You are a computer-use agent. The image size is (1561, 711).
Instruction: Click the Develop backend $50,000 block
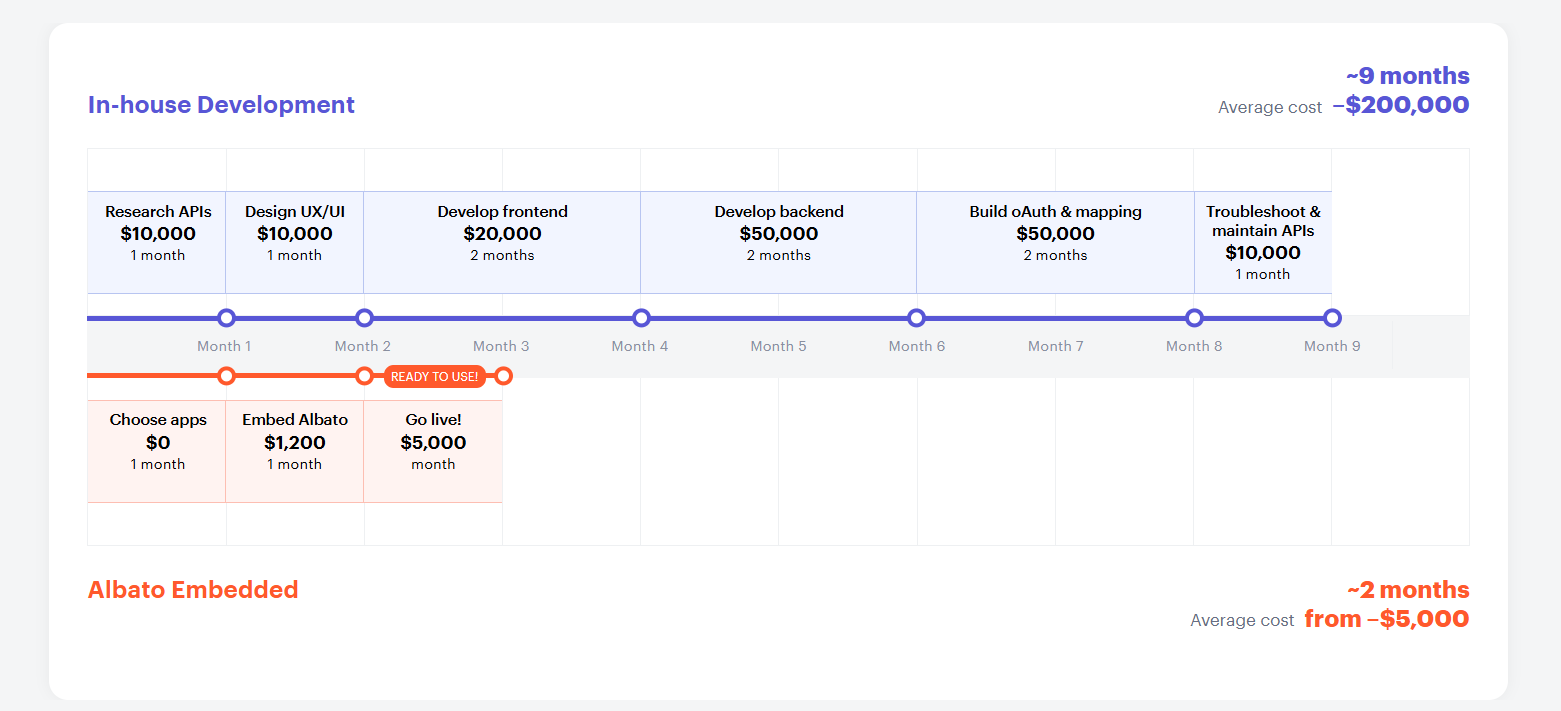(779, 242)
